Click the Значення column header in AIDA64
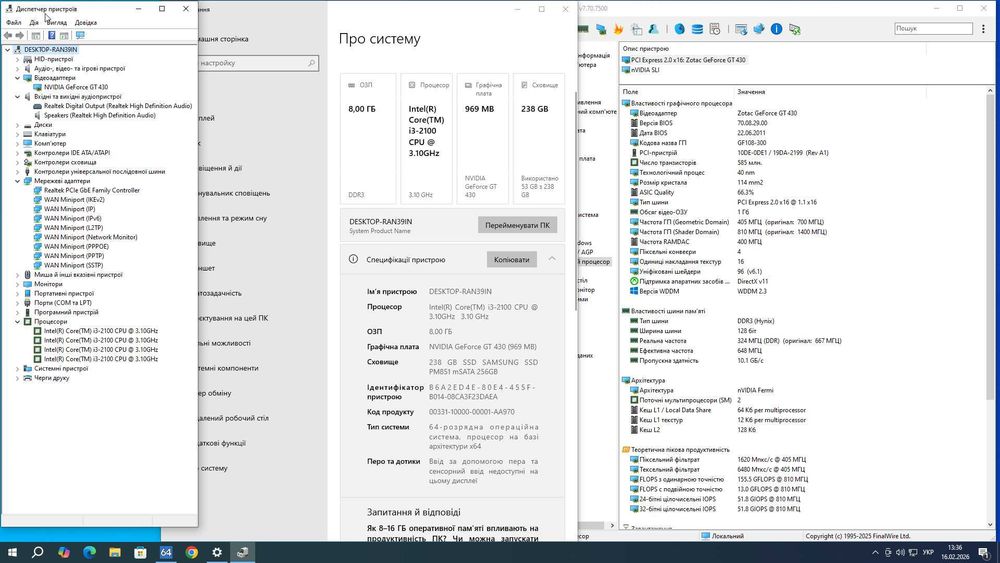 (751, 92)
